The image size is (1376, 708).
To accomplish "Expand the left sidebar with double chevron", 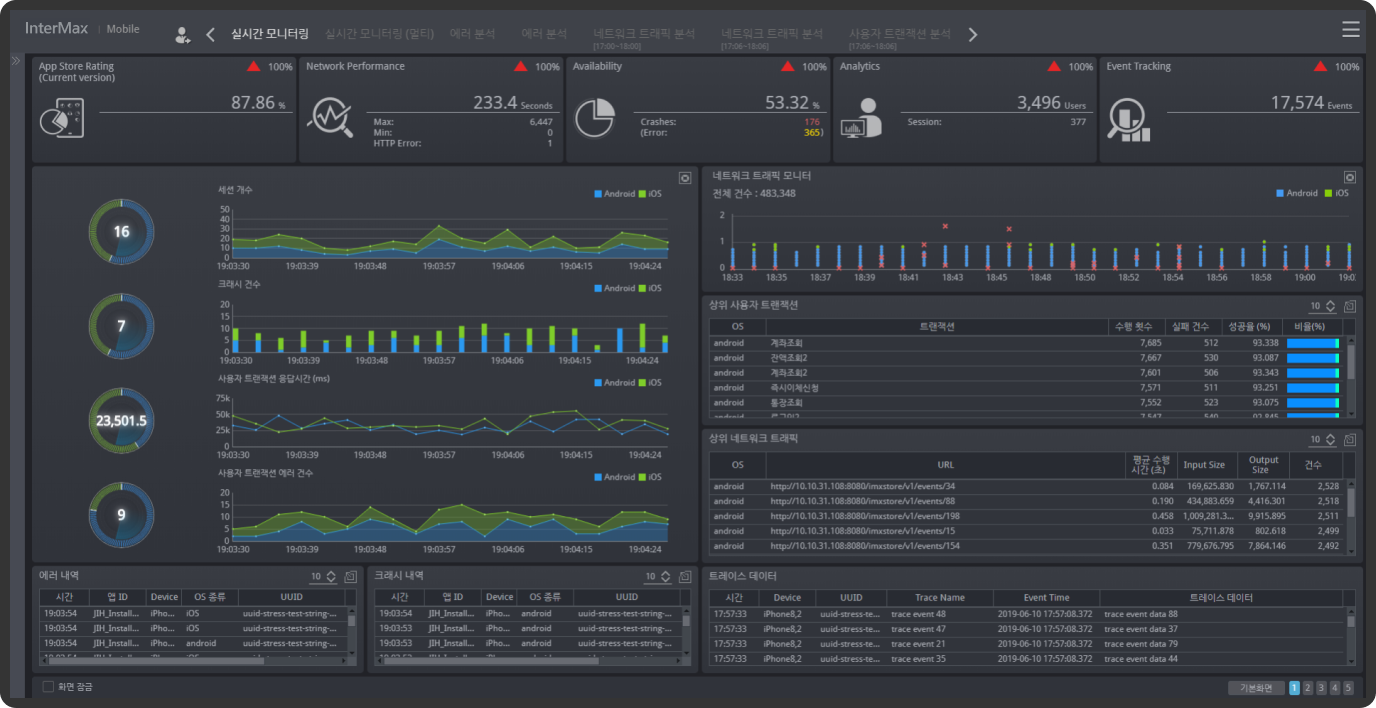I will point(15,61).
